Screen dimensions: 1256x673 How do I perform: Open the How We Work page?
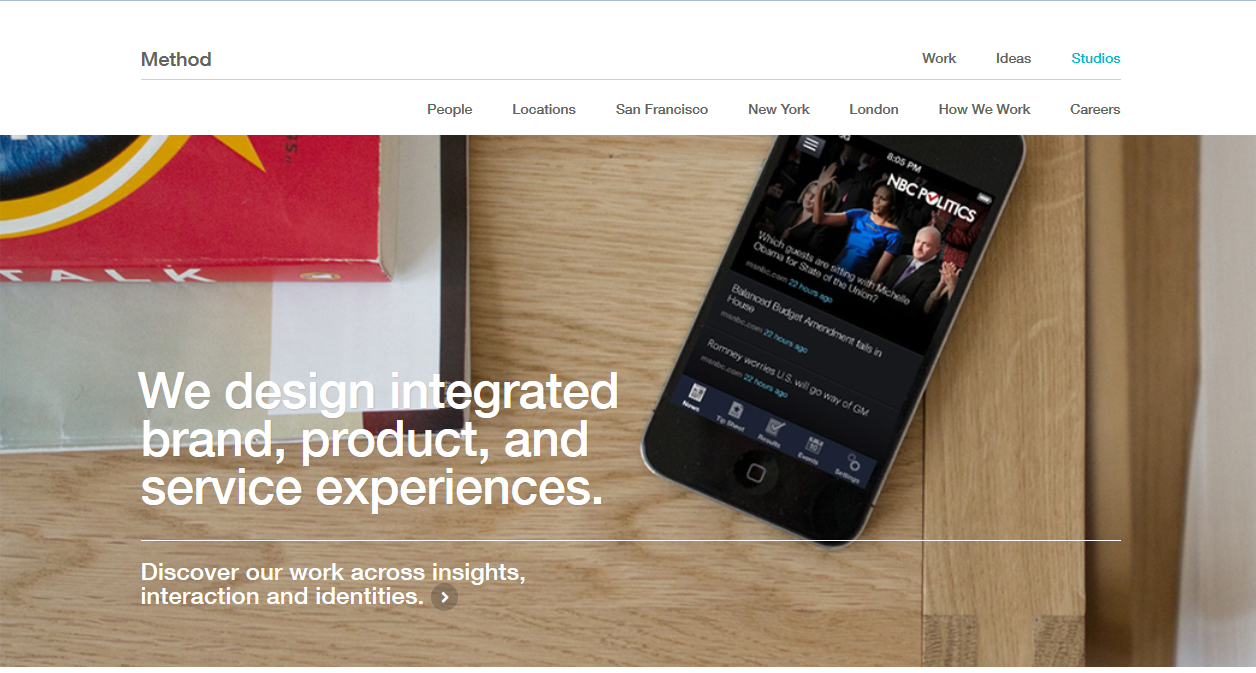point(984,109)
